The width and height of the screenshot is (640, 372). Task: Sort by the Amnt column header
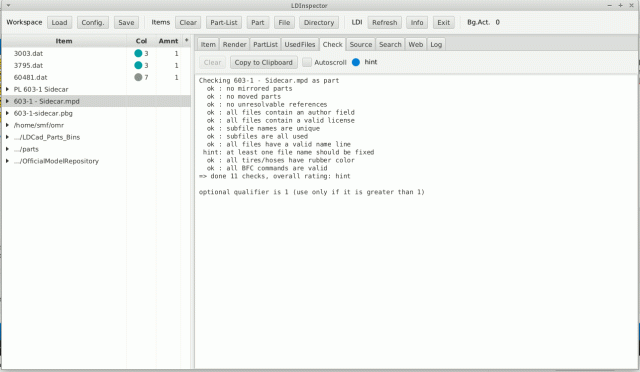coord(168,41)
